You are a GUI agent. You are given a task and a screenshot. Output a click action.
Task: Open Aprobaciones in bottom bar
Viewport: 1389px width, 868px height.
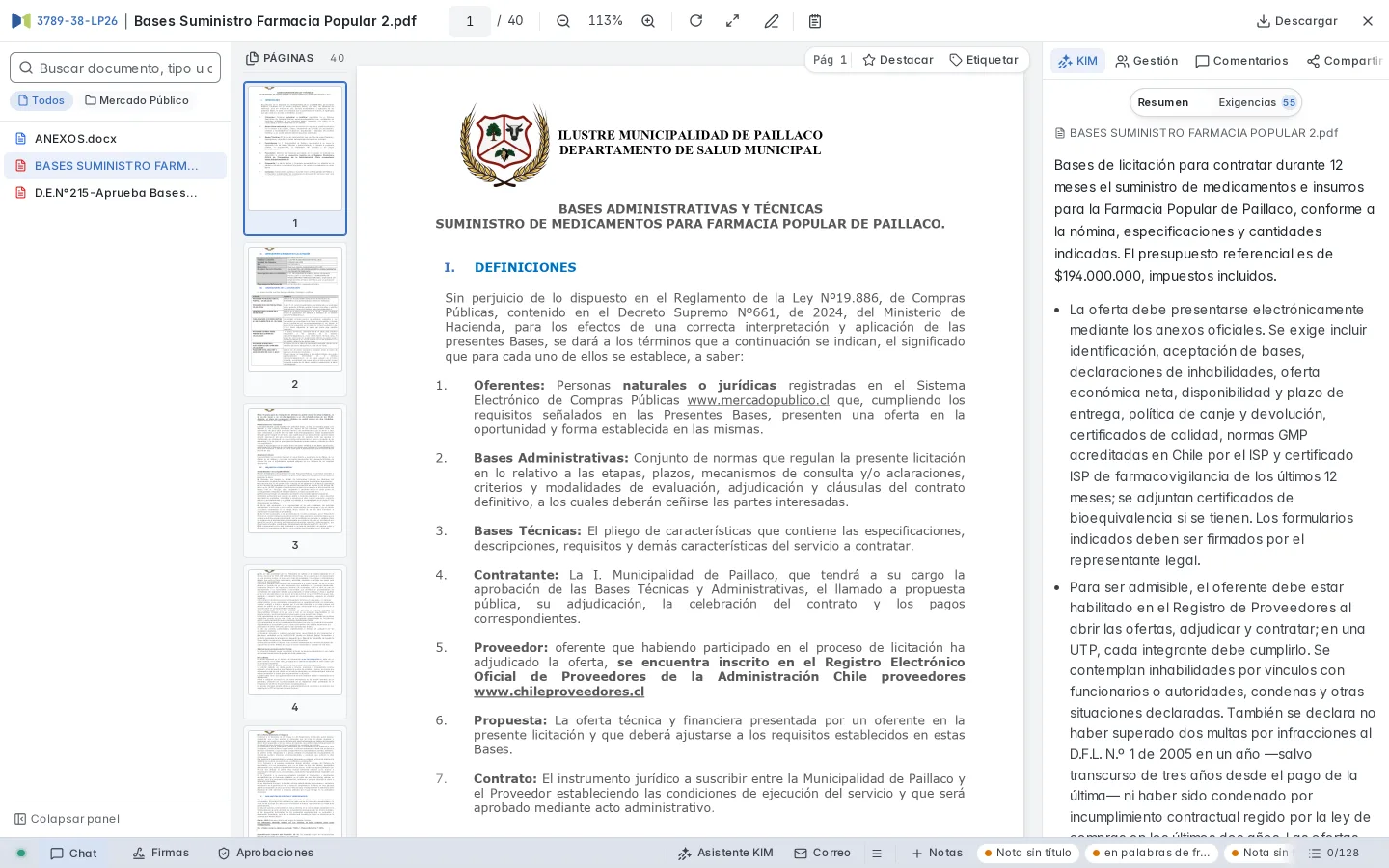[x=265, y=854]
